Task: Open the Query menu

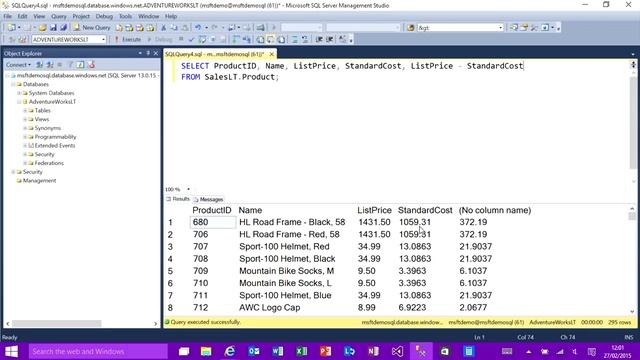Action: [x=59, y=16]
